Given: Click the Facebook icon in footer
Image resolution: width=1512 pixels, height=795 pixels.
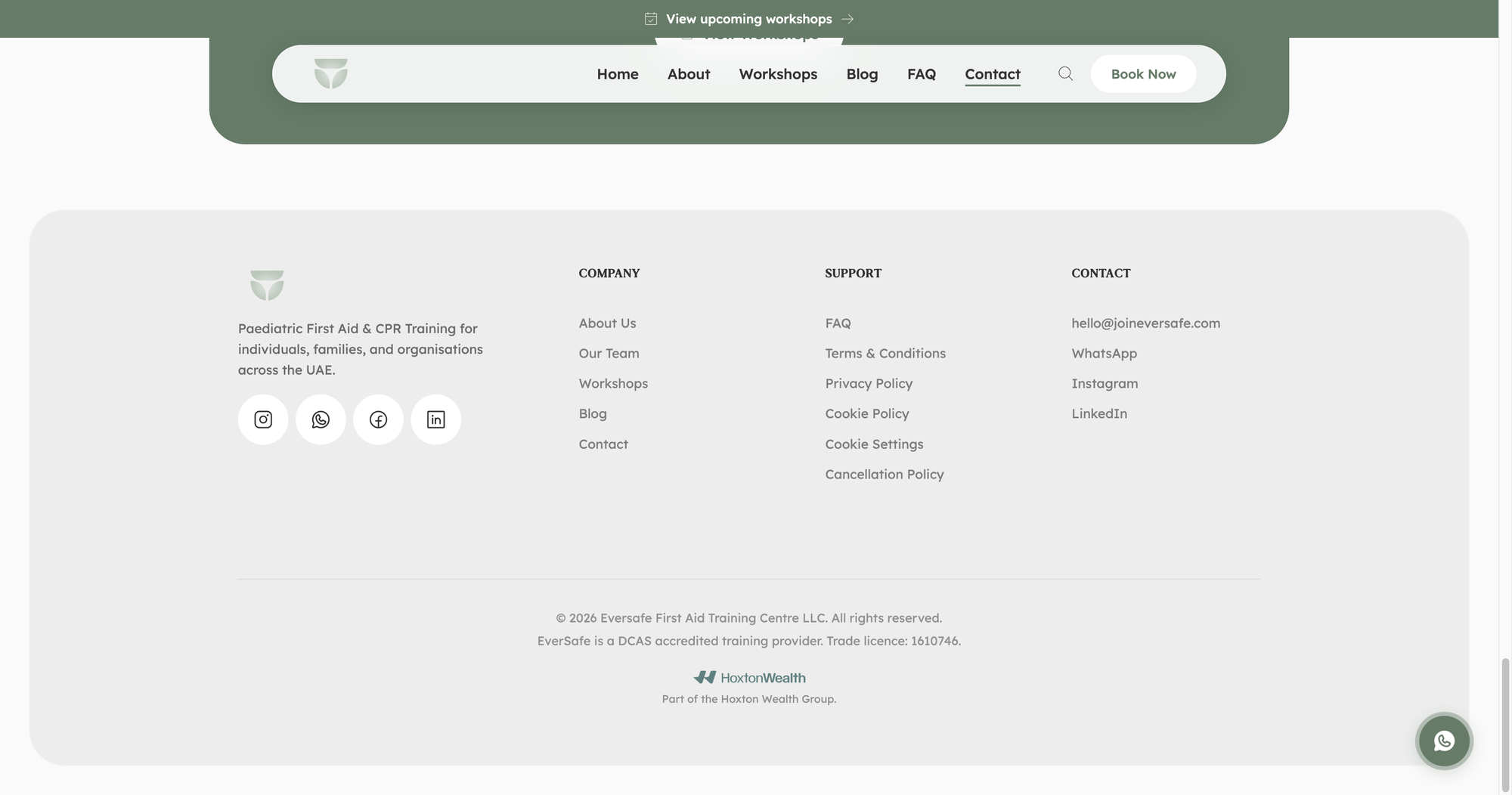Looking at the screenshot, I should click(378, 419).
